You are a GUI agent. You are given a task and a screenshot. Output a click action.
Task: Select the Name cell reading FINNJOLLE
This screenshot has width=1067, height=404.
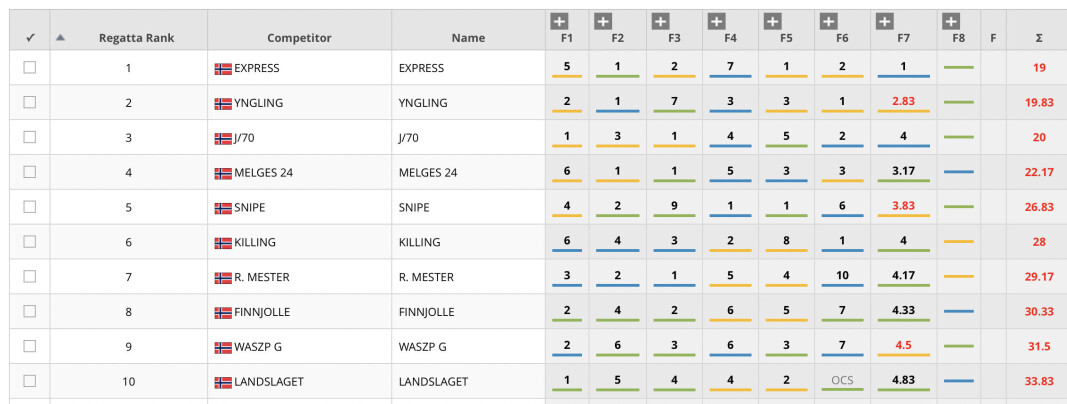pyautogui.click(x=427, y=312)
